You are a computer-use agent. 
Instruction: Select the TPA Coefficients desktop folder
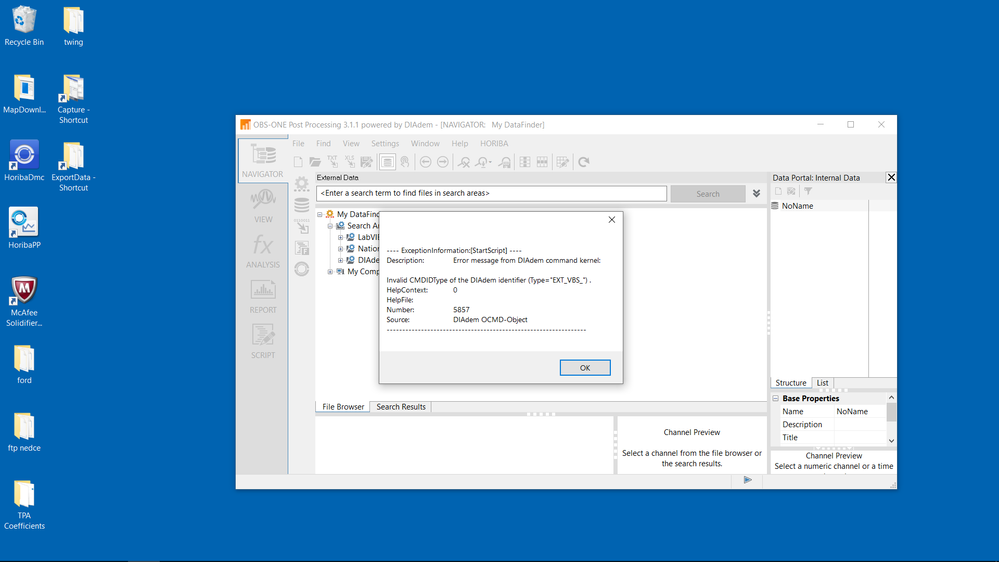(24, 505)
